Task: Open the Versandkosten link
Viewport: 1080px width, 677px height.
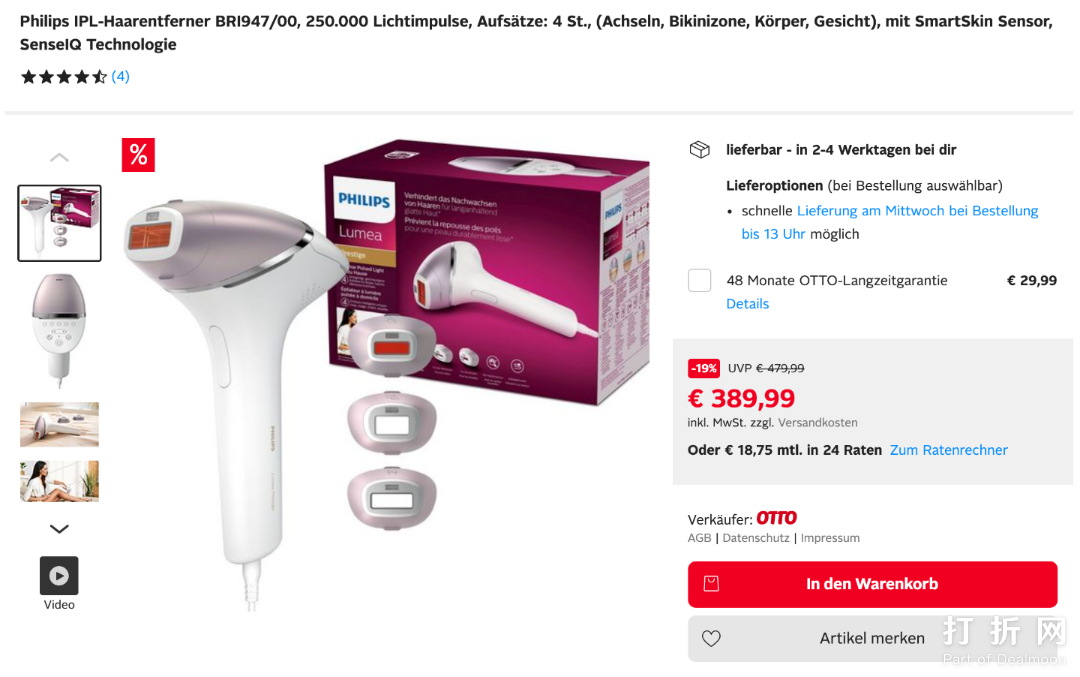Action: point(818,423)
